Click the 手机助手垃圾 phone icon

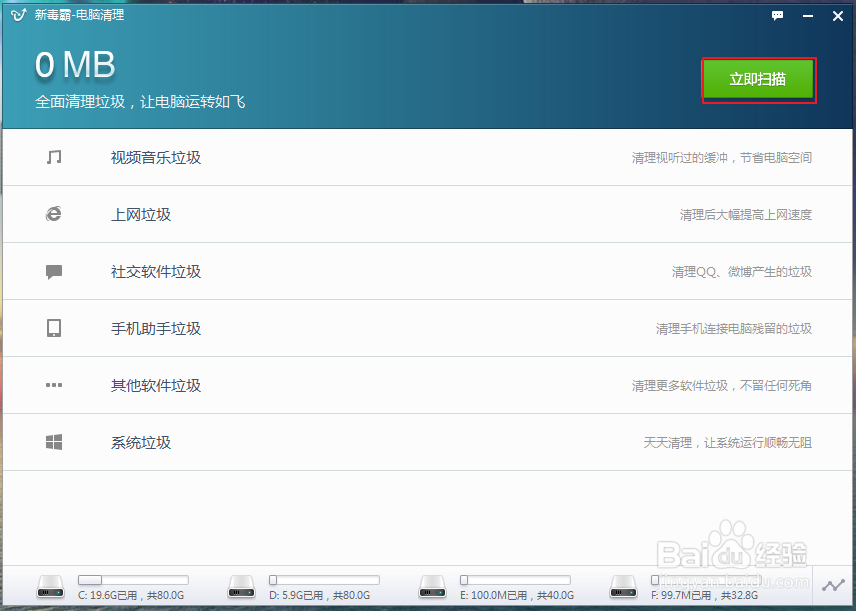(x=54, y=328)
